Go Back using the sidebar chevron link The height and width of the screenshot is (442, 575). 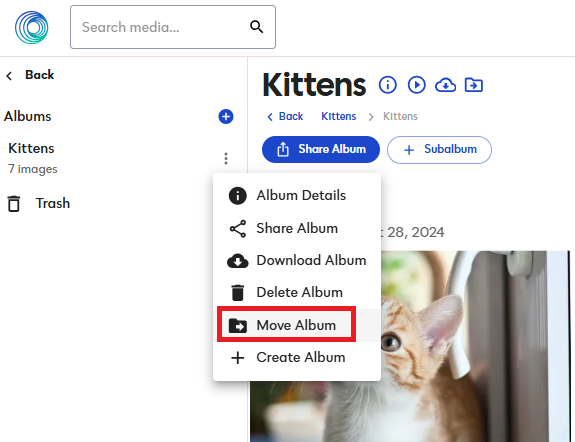(x=30, y=75)
